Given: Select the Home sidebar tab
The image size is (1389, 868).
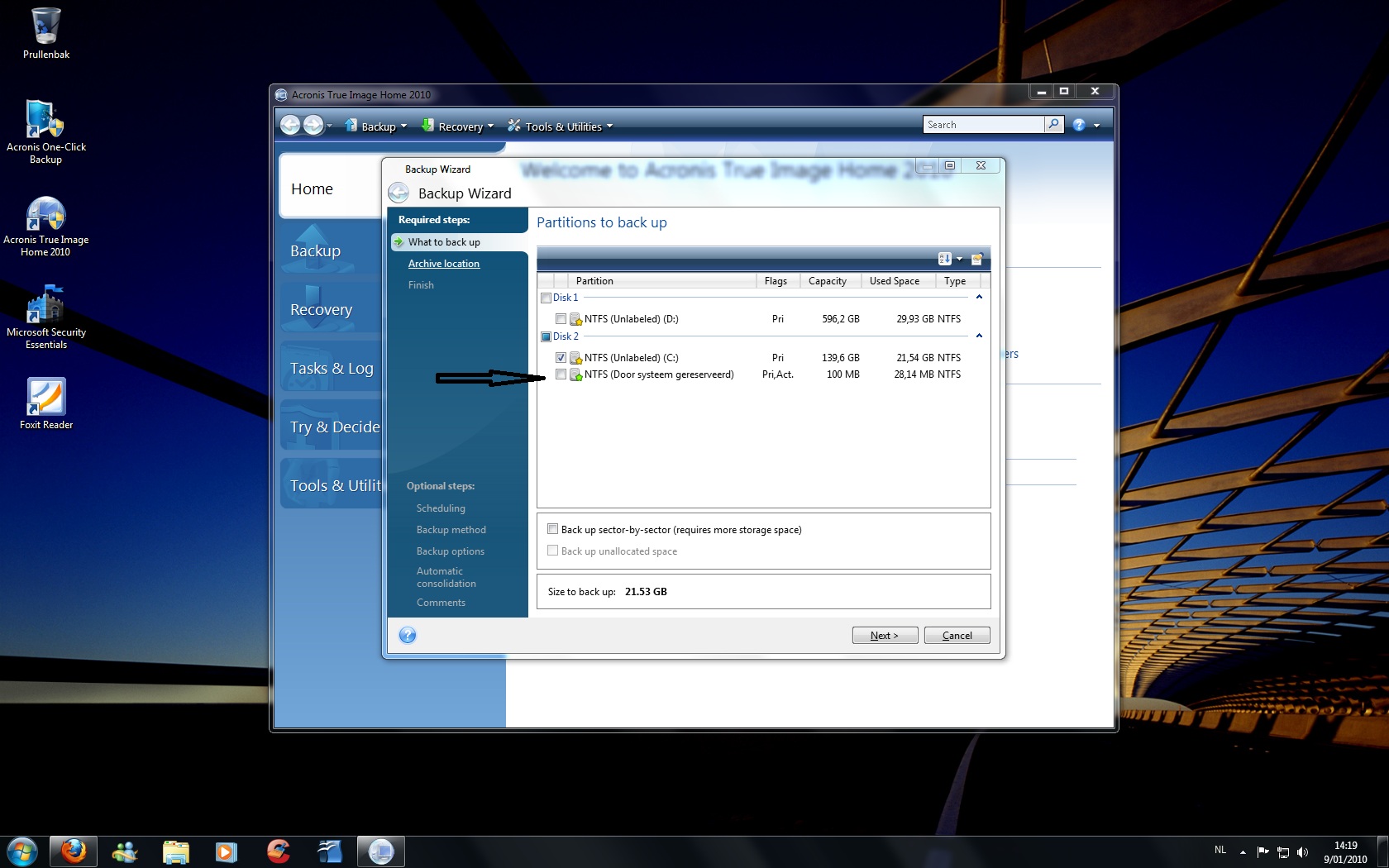Looking at the screenshot, I should pos(329,188).
